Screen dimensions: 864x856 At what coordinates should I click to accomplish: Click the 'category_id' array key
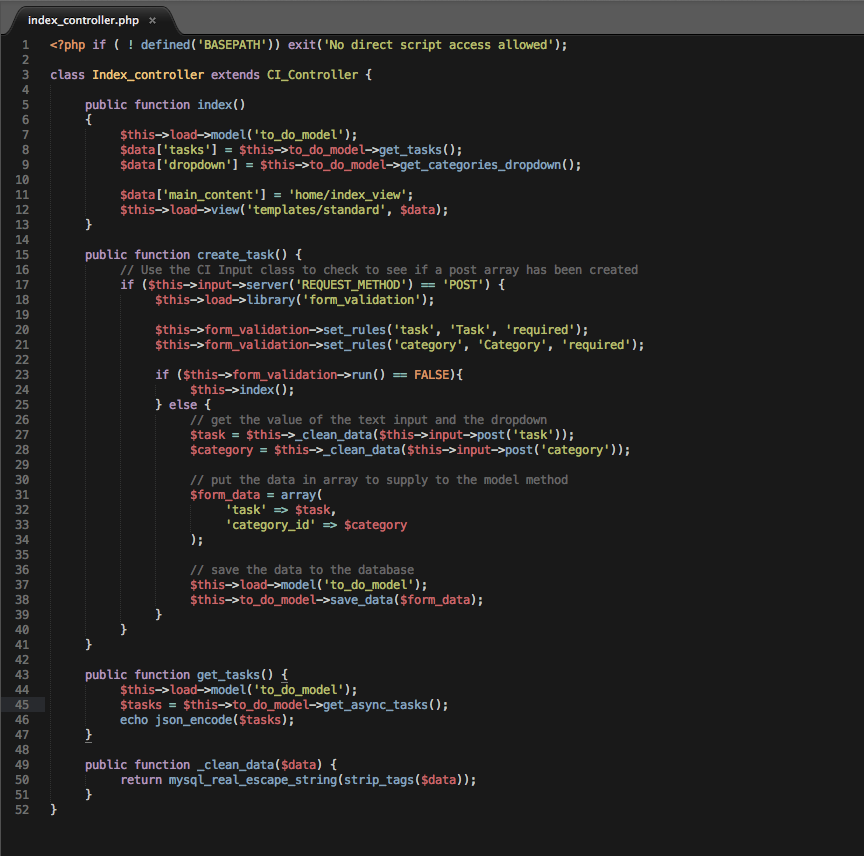pos(272,525)
